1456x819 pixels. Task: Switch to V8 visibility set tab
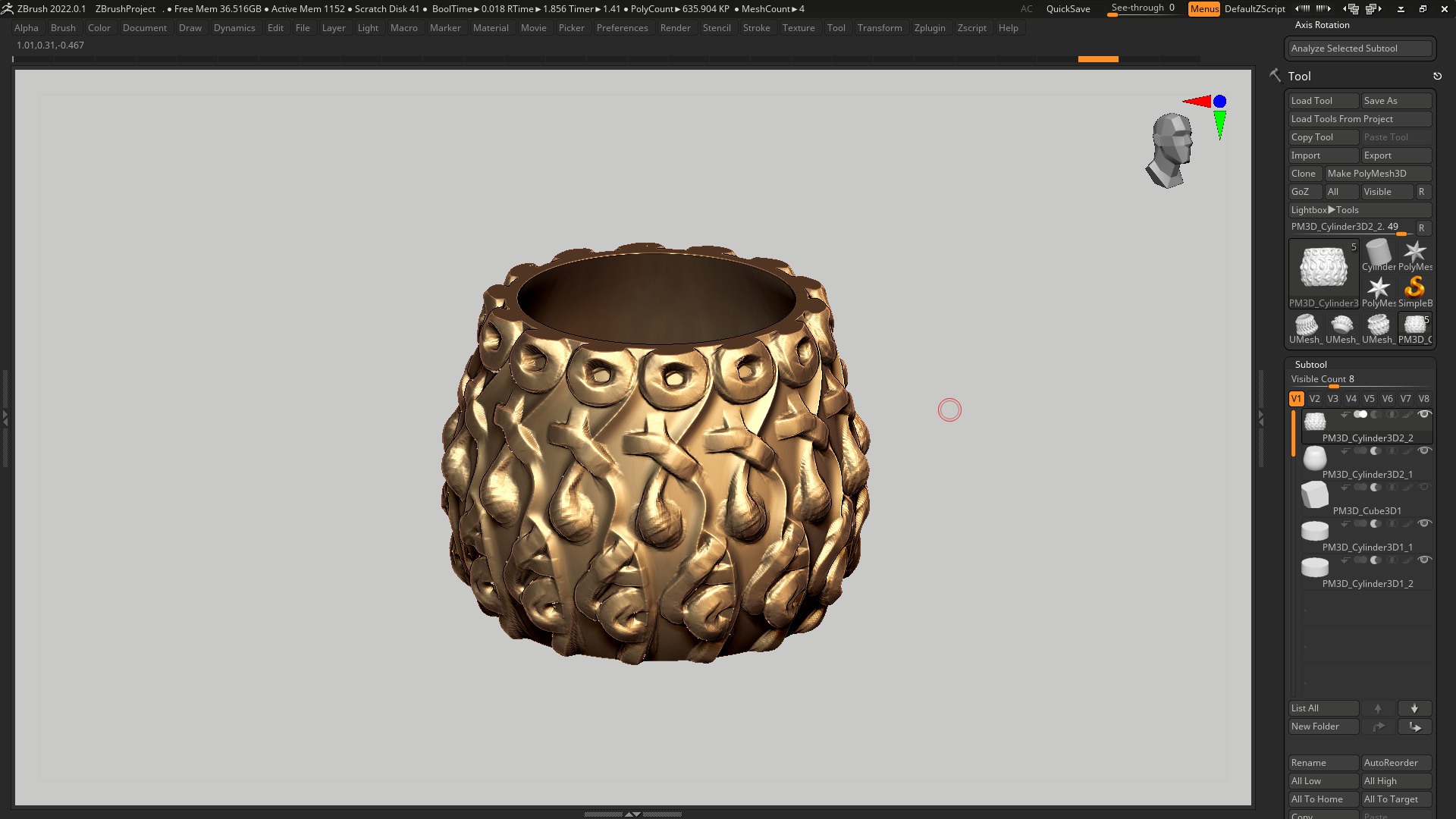pyautogui.click(x=1423, y=399)
